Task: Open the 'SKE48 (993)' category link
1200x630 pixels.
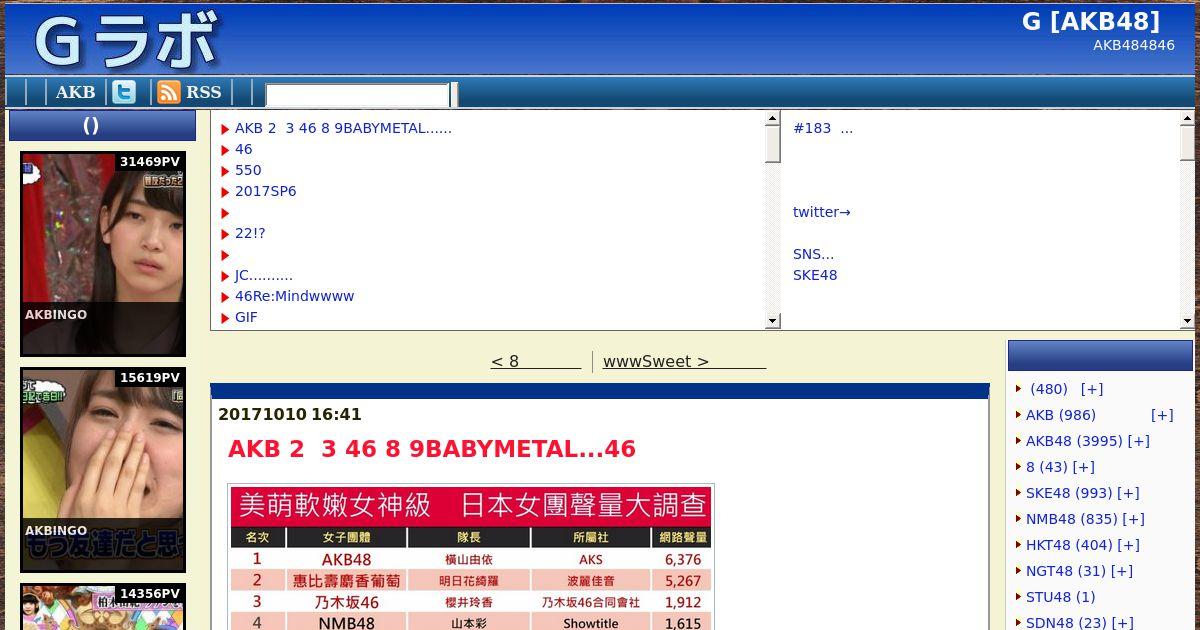Action: (1069, 493)
